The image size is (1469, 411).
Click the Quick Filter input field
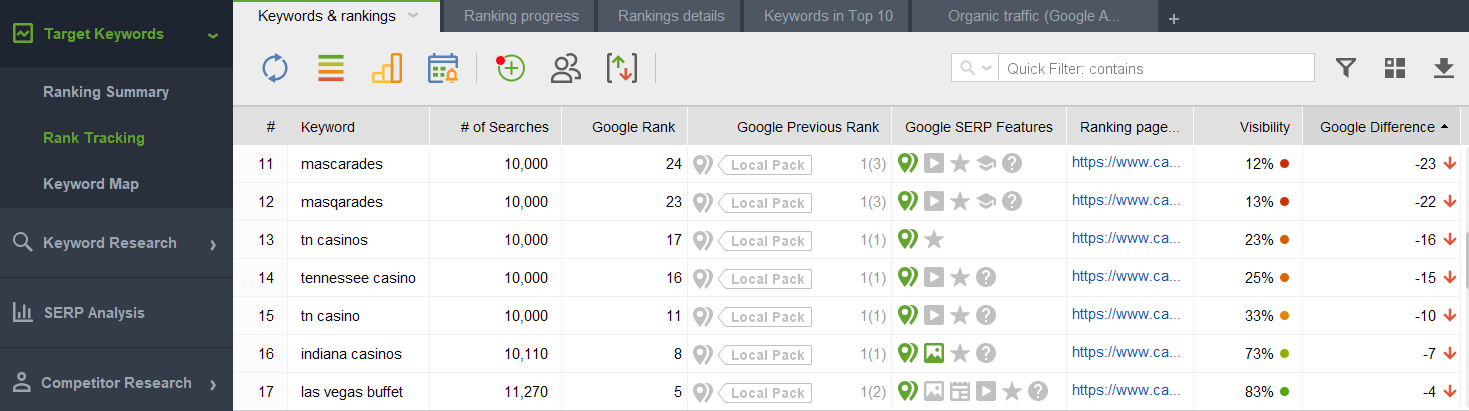pyautogui.click(x=1158, y=68)
